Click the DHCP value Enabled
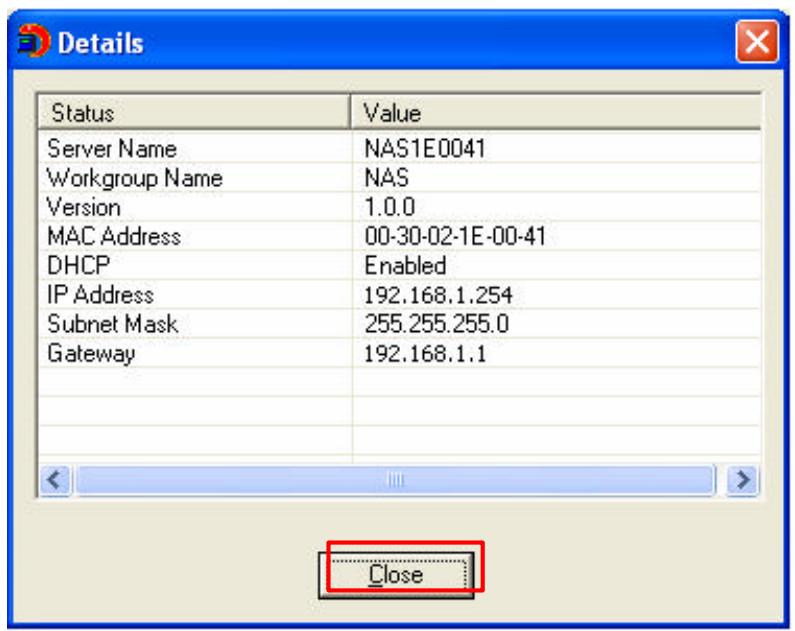This screenshot has width=795, height=631. tap(405, 266)
